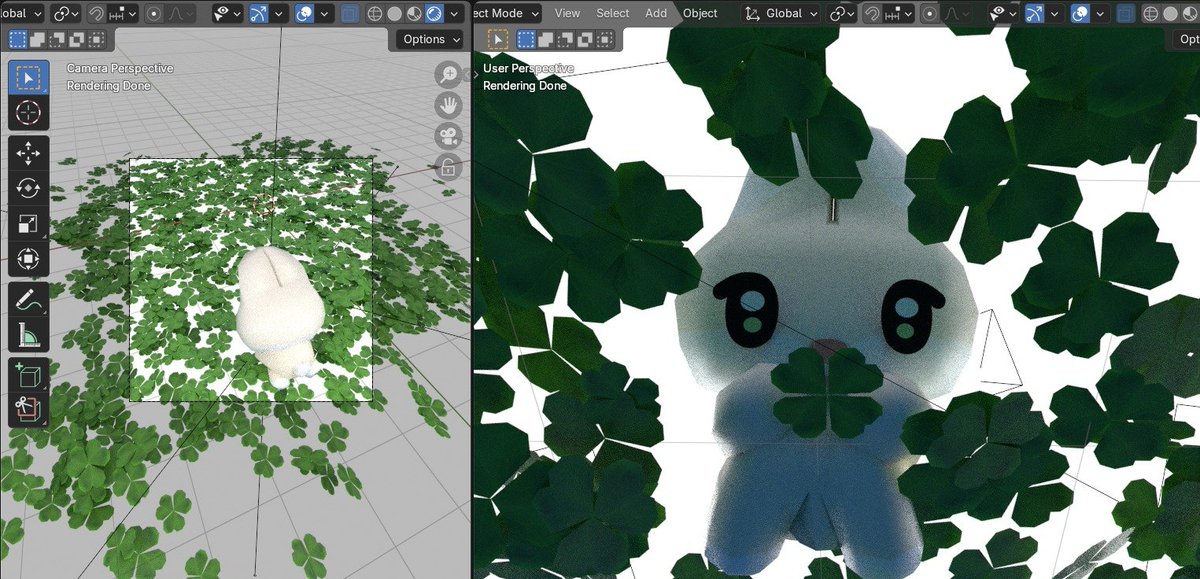Set new selection mode in right viewport

tap(524, 39)
